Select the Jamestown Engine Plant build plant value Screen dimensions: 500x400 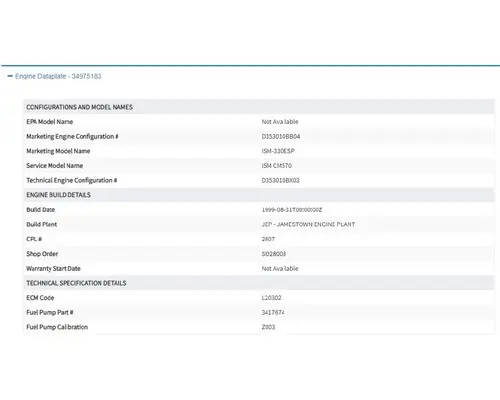point(308,224)
